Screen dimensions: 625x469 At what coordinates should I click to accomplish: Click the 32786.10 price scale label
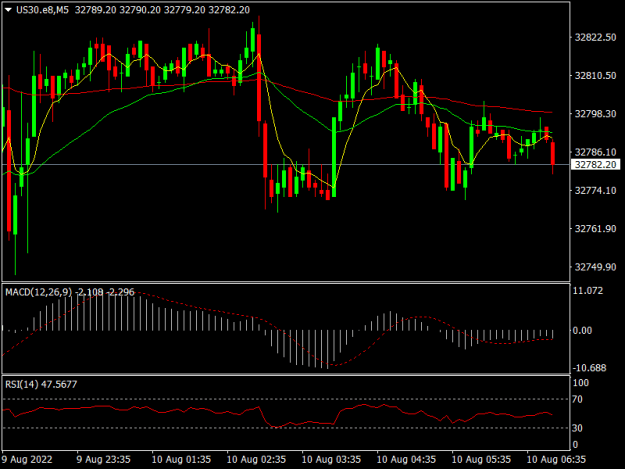(x=595, y=152)
